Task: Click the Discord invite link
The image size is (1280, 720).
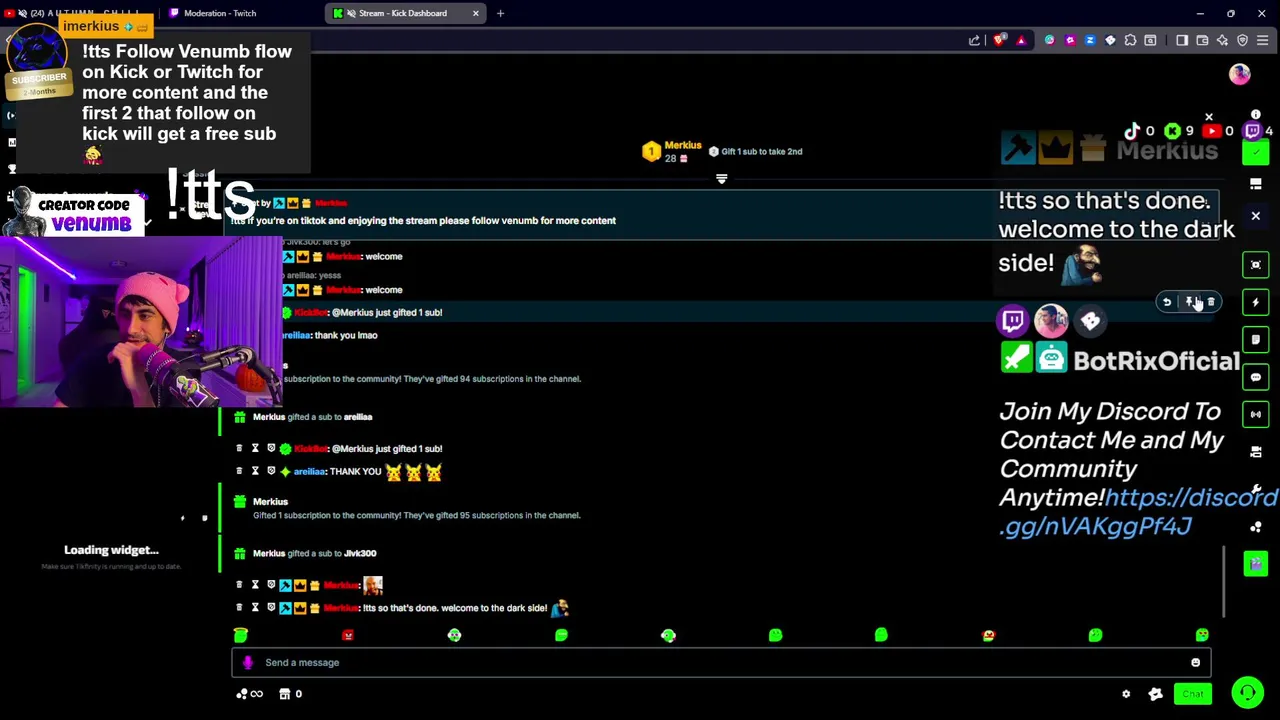Action: pos(1138,511)
